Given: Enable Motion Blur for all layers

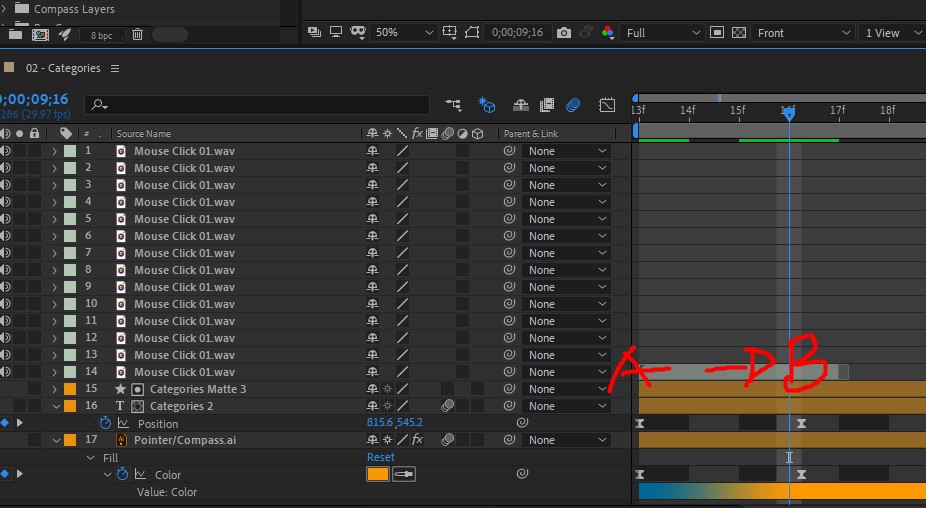Looking at the screenshot, I should (573, 105).
